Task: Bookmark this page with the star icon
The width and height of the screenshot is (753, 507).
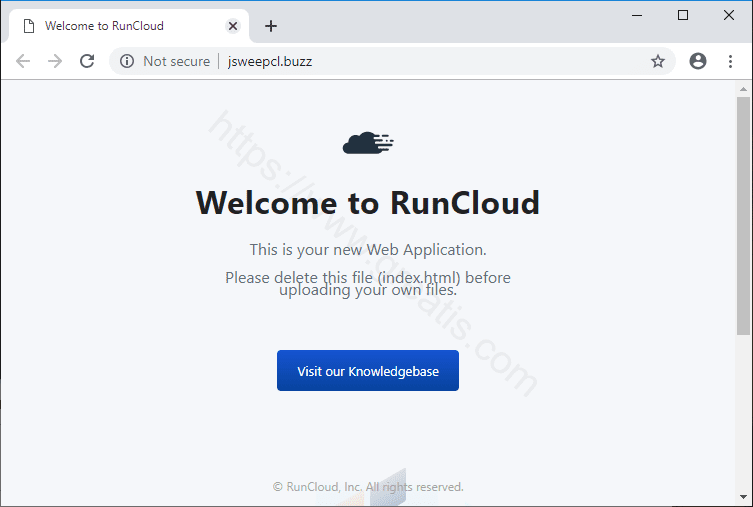Action: point(658,61)
